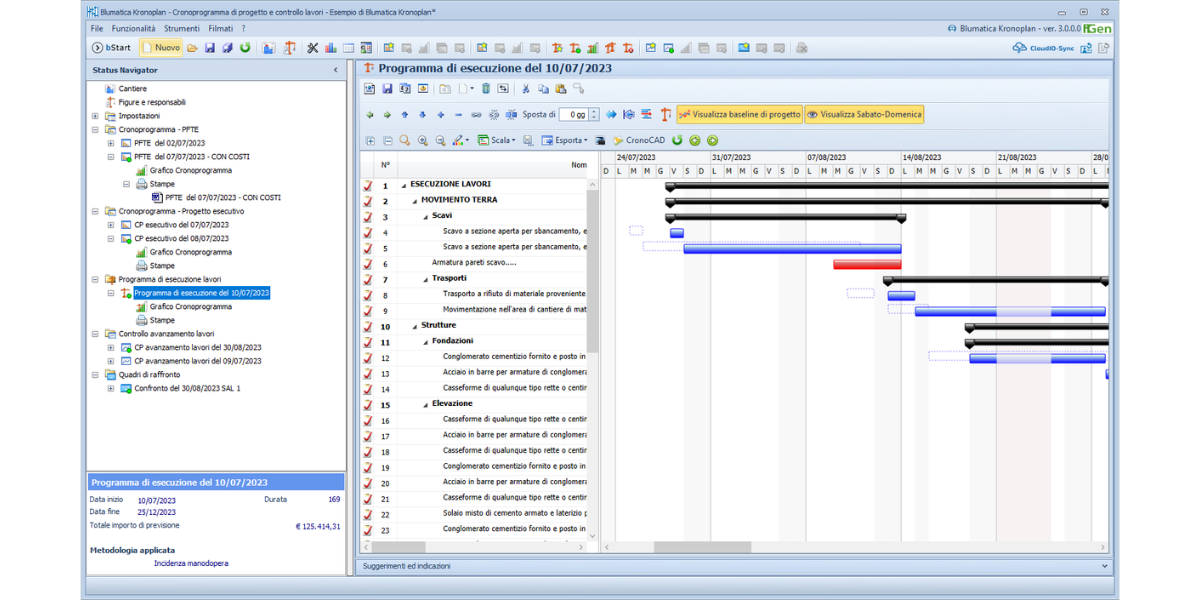Click the Nuovo button

click(161, 48)
